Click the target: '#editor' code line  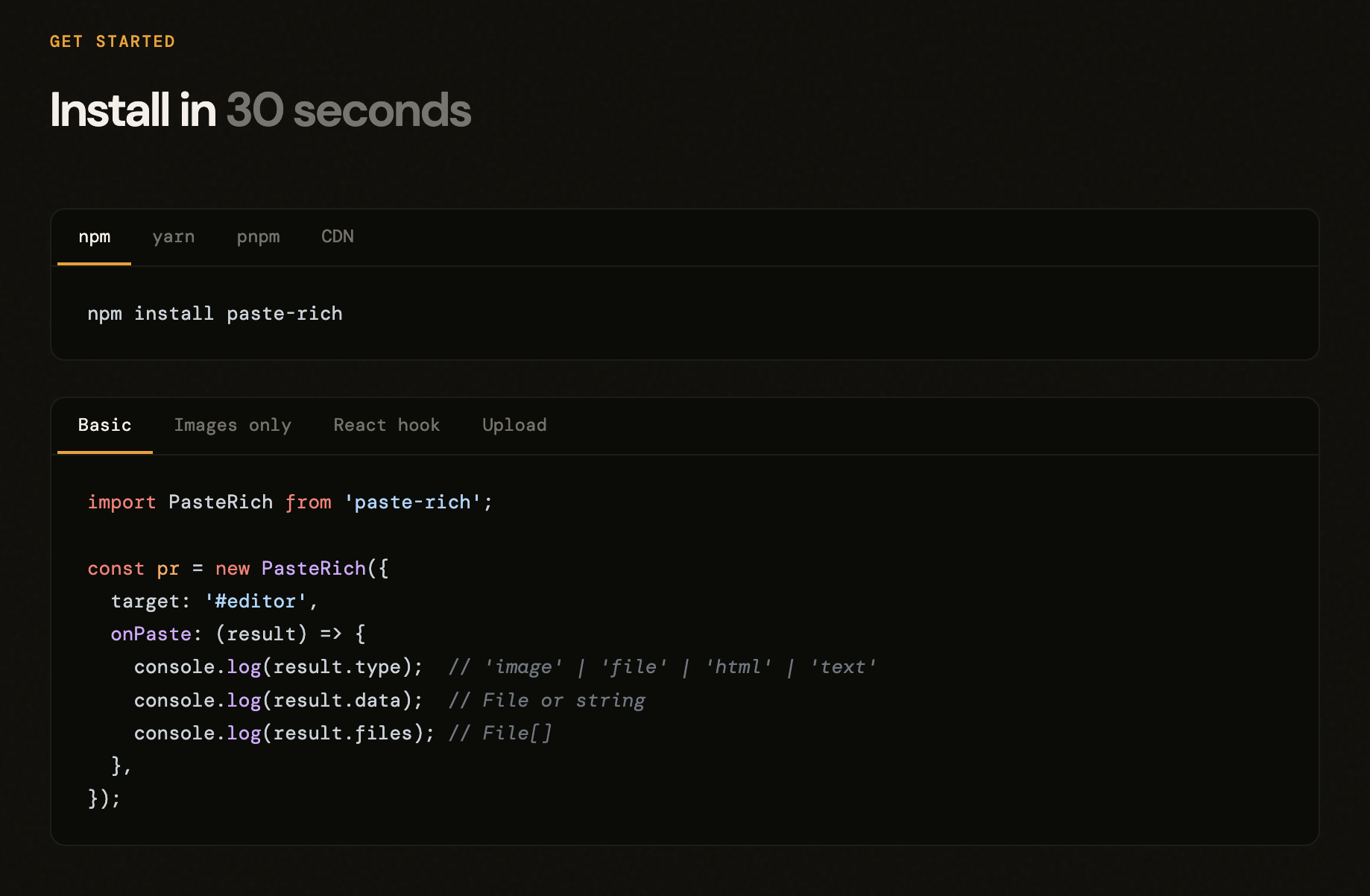(215, 602)
